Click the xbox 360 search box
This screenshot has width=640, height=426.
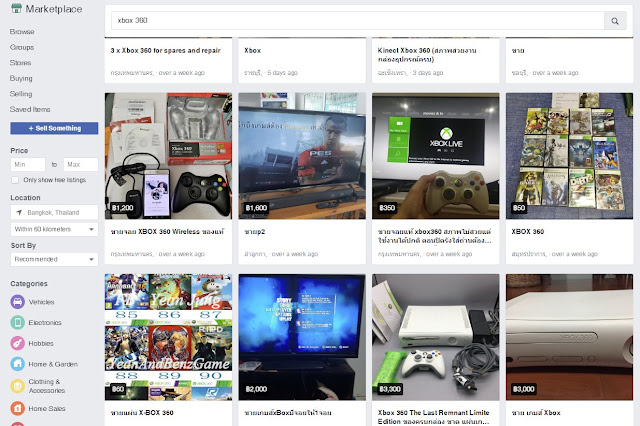(358, 20)
